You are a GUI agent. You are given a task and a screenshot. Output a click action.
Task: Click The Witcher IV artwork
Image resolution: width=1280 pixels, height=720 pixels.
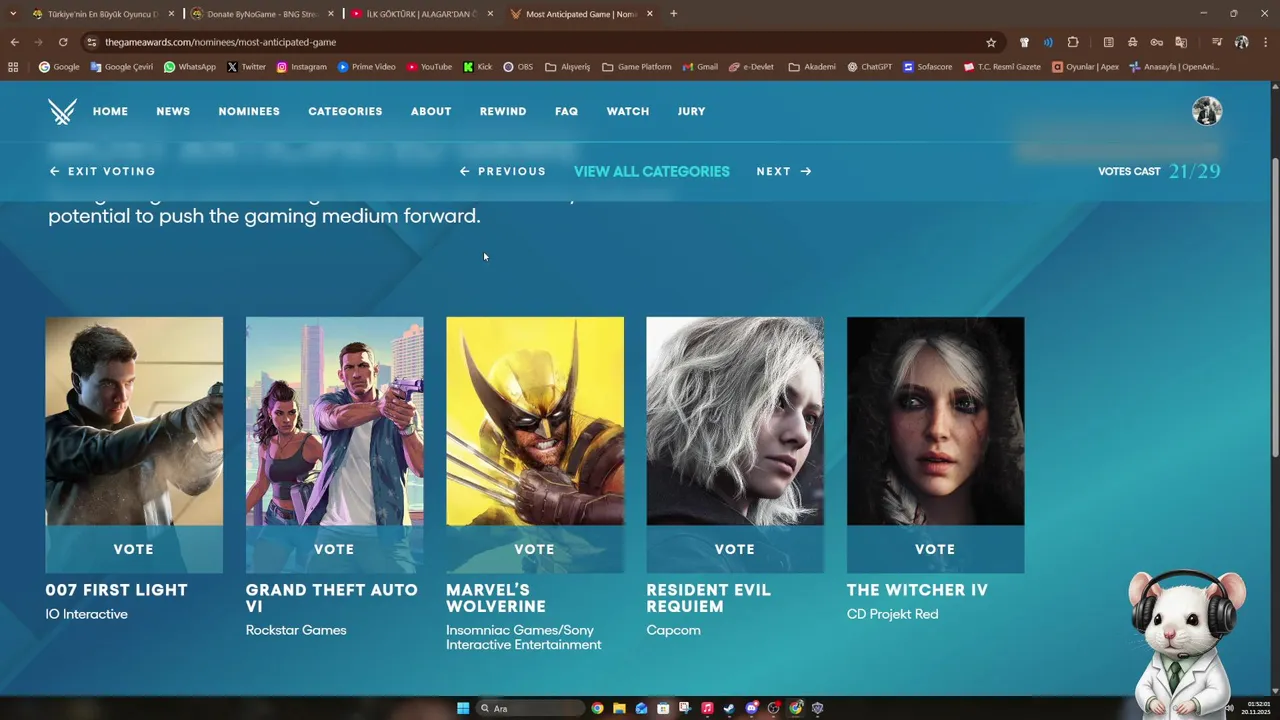click(935, 421)
